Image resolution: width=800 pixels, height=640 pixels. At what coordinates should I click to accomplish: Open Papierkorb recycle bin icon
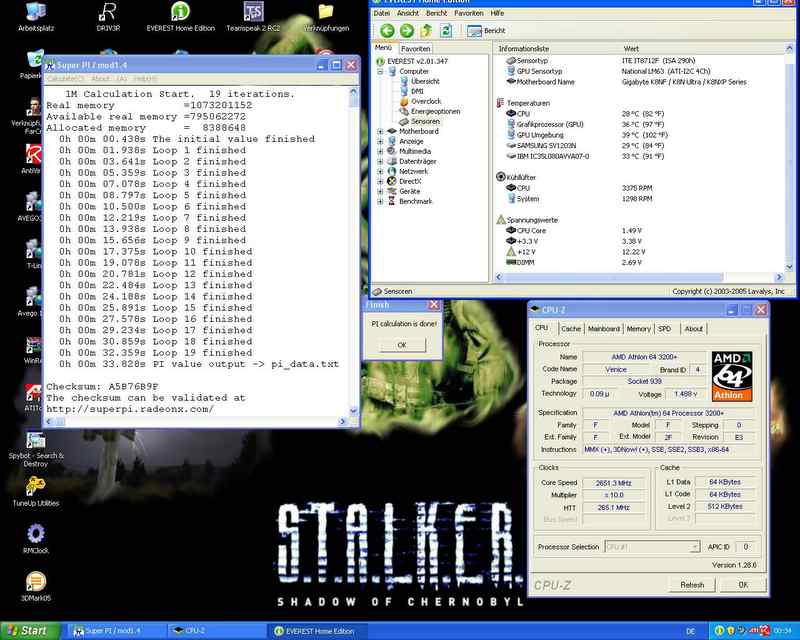(x=34, y=64)
